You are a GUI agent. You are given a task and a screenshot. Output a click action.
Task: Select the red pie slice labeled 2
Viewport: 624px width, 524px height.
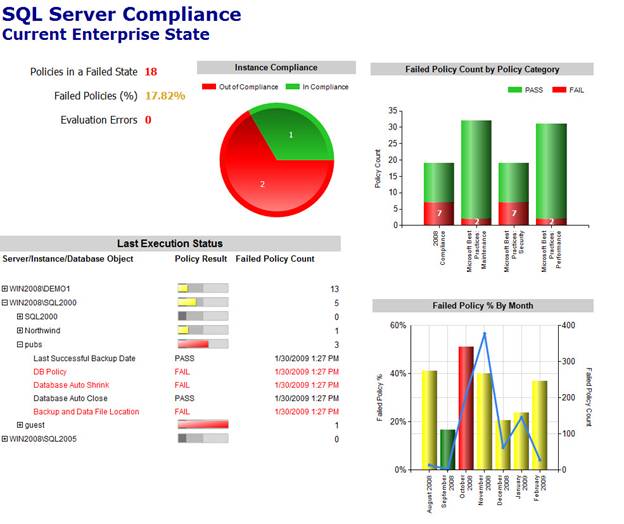pyautogui.click(x=263, y=183)
